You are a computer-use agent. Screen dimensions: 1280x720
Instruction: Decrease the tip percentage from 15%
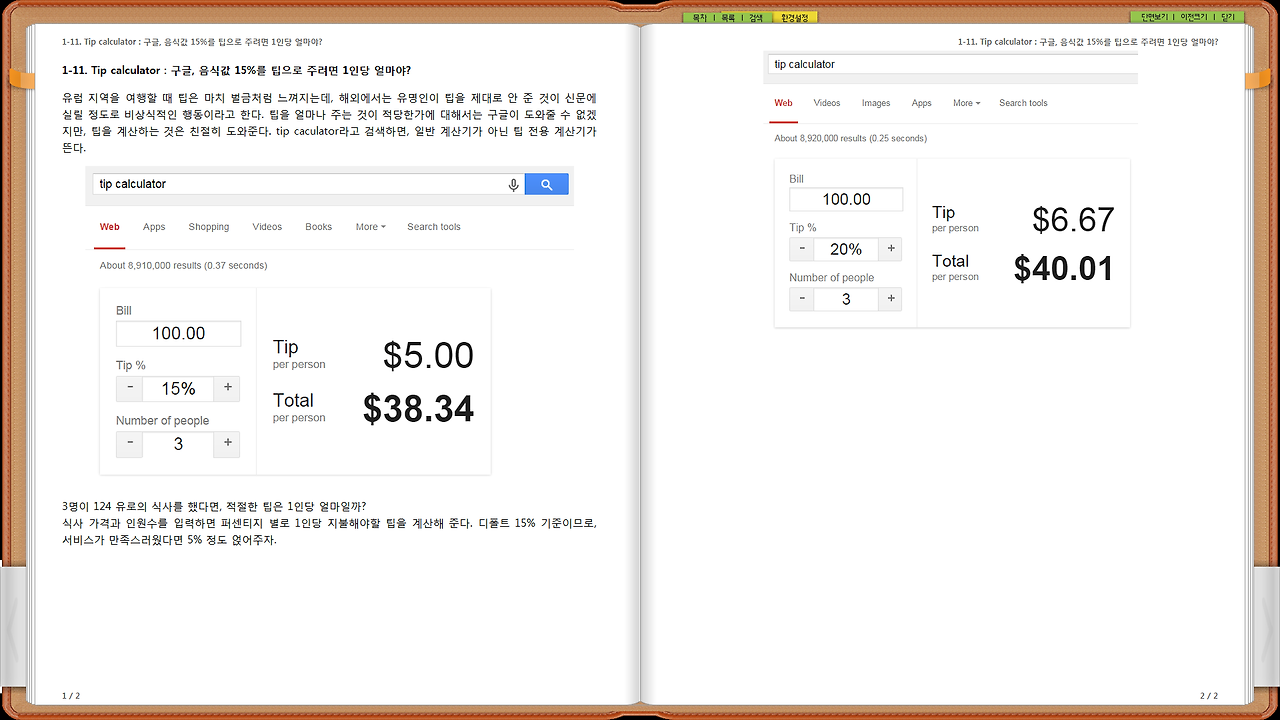[x=129, y=389]
